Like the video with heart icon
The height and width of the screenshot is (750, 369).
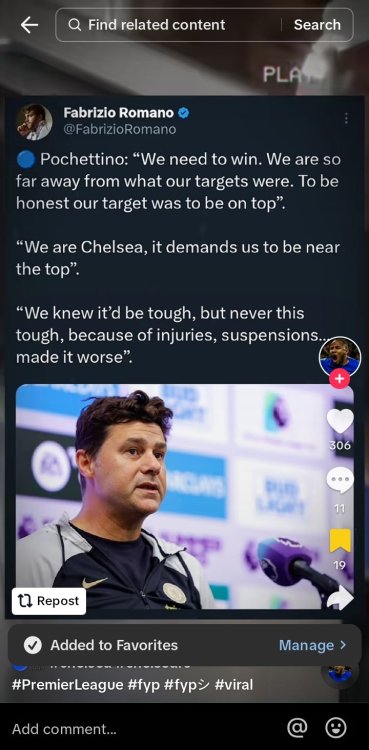(x=340, y=421)
